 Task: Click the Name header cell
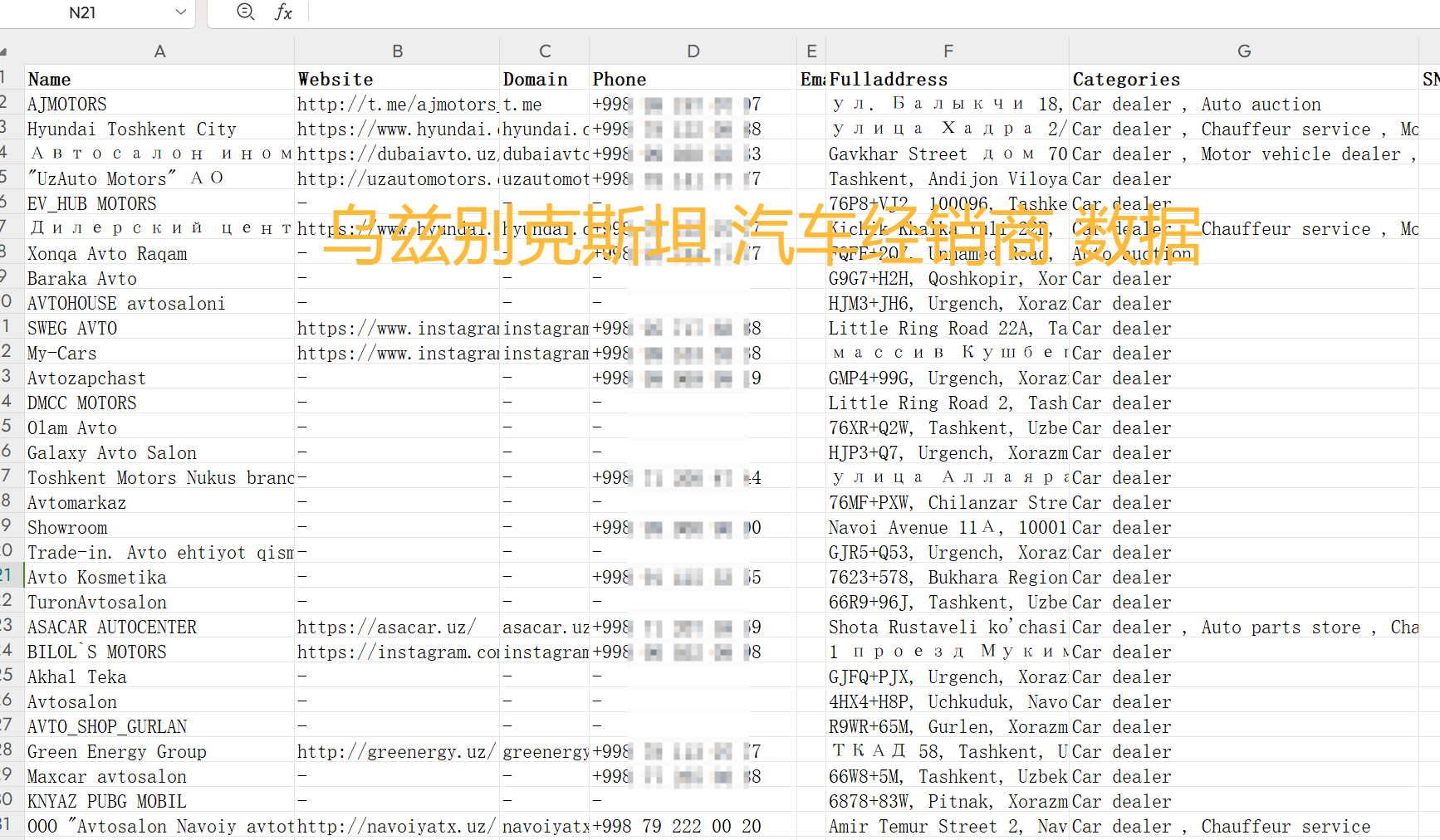(x=159, y=79)
